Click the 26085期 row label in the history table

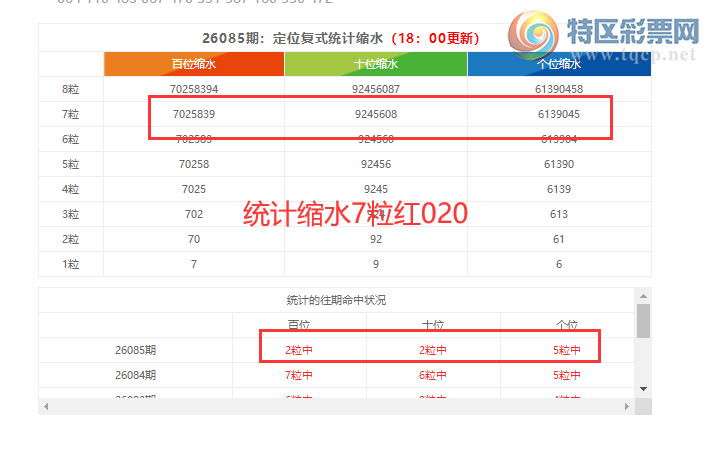tap(136, 350)
